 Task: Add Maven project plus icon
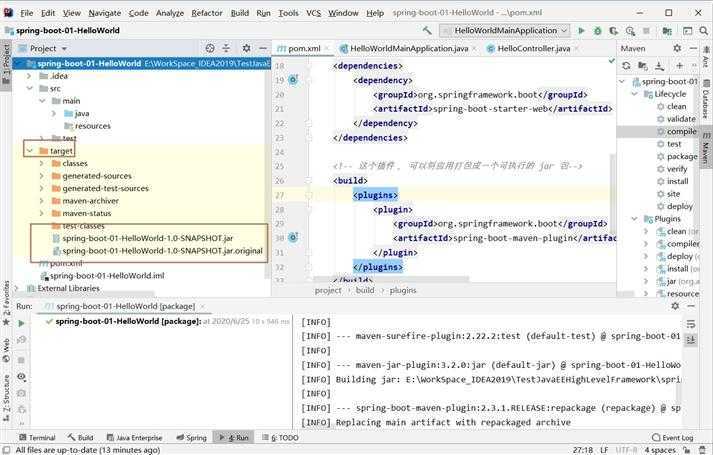pos(679,65)
